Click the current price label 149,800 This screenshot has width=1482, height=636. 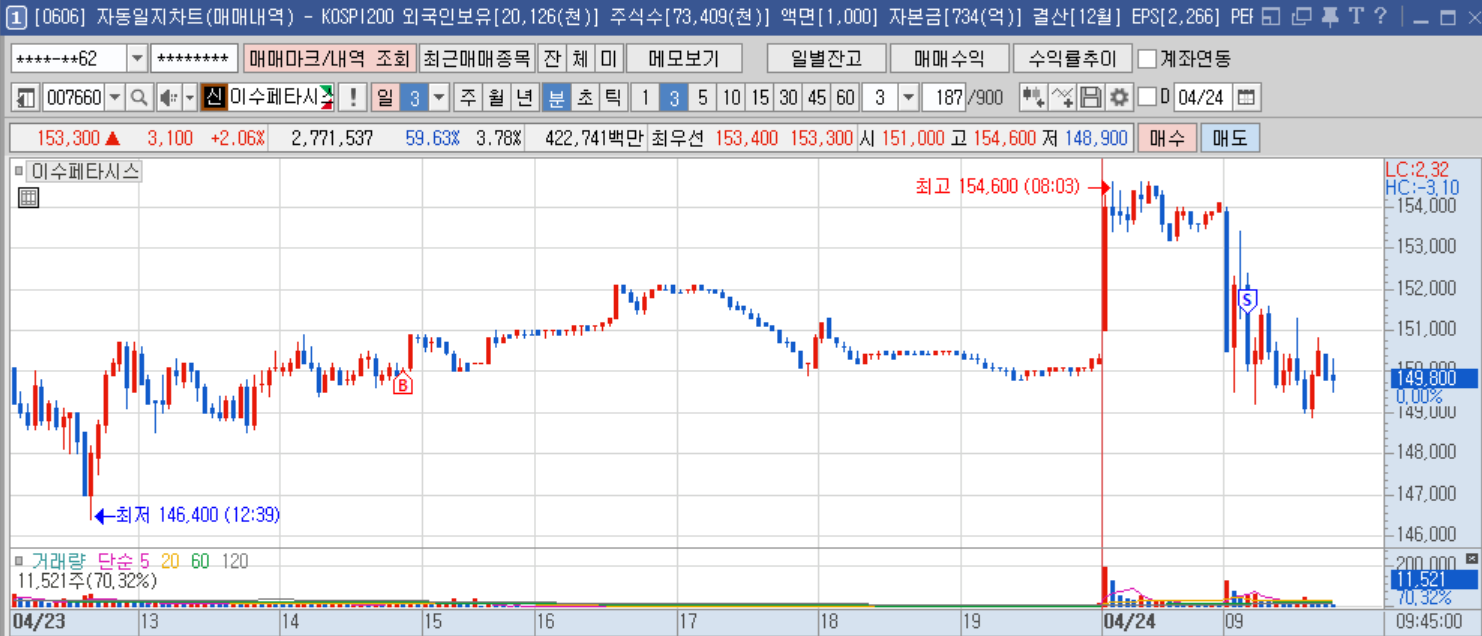coord(1432,378)
